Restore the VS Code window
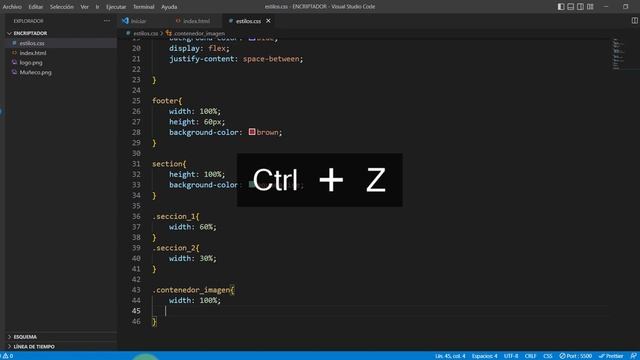Viewport: 640px width, 360px height. 625,7
